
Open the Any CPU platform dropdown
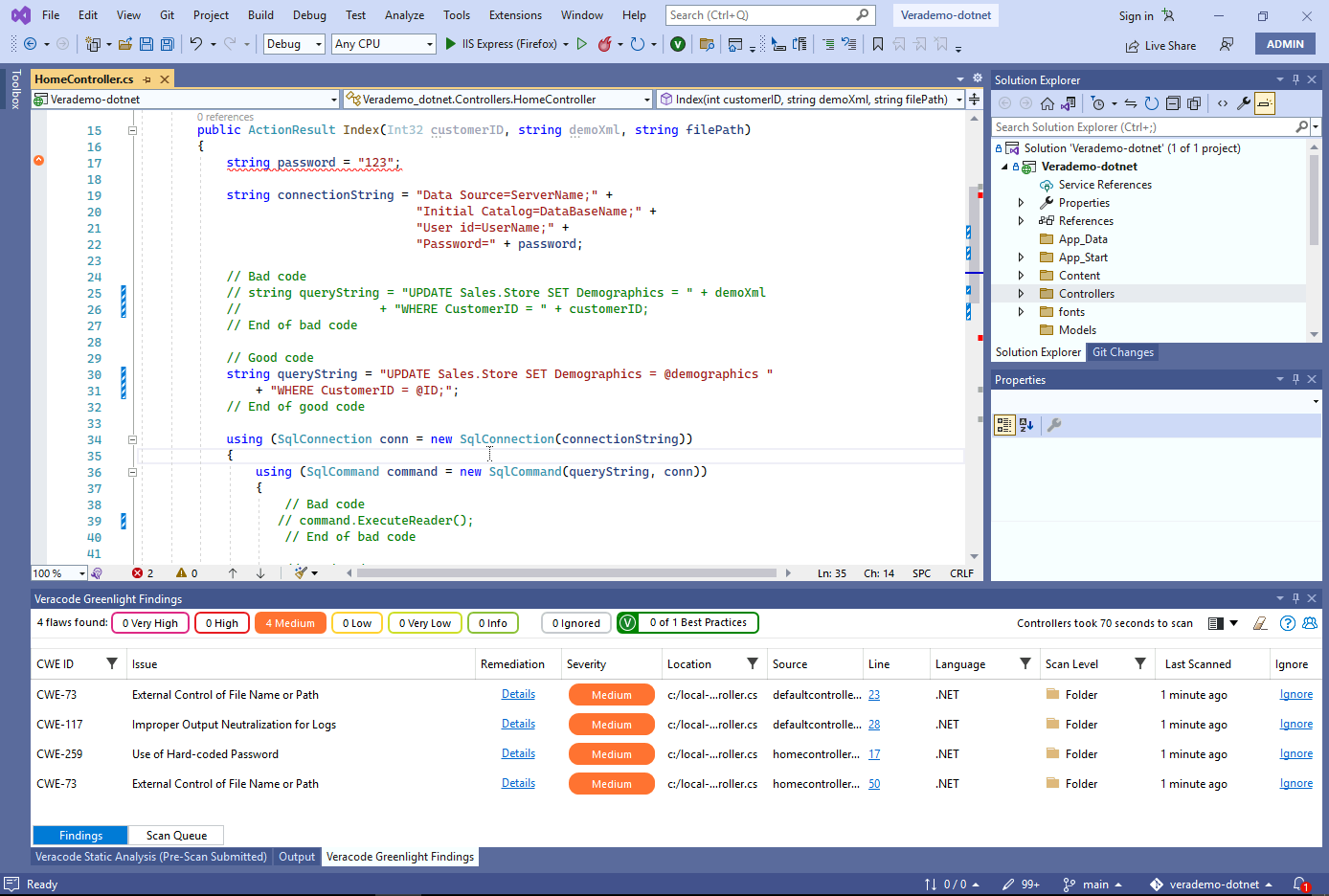384,44
